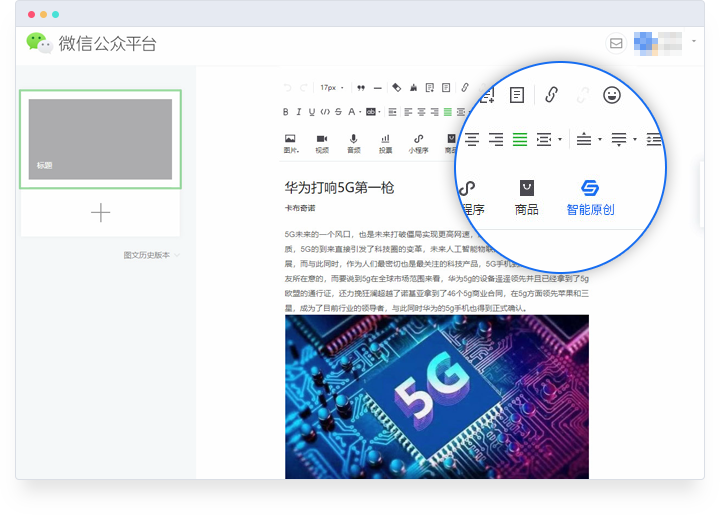Expand the background color arrow beside ab

tap(379, 112)
